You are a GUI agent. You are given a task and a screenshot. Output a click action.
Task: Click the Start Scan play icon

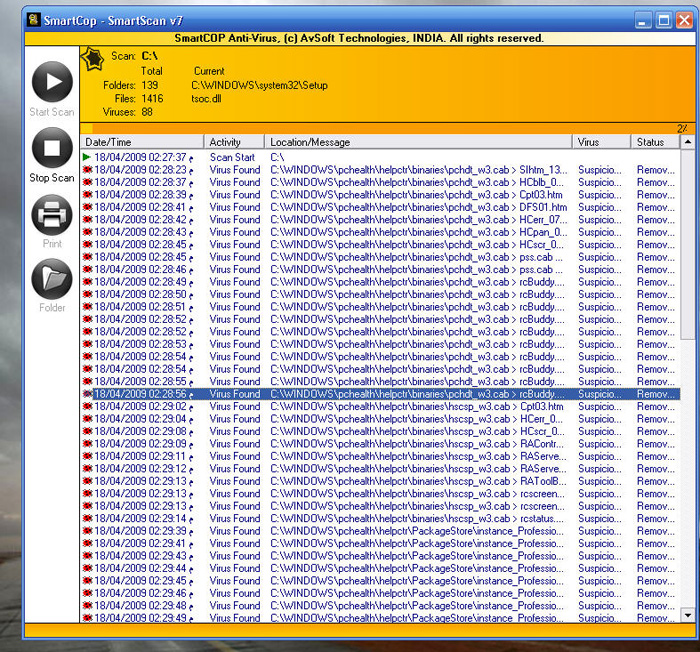click(52, 82)
